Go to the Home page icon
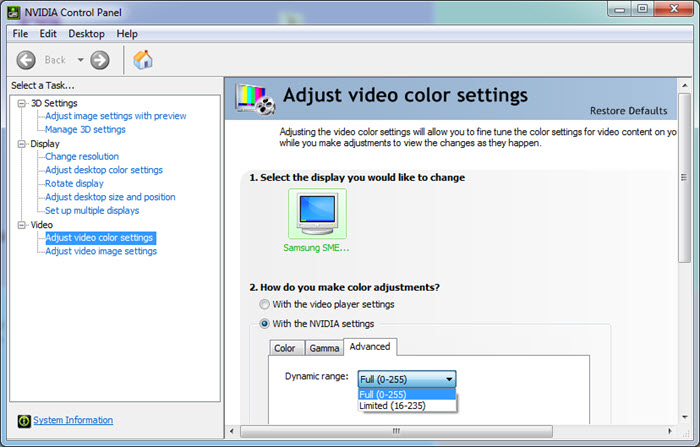 click(x=143, y=60)
